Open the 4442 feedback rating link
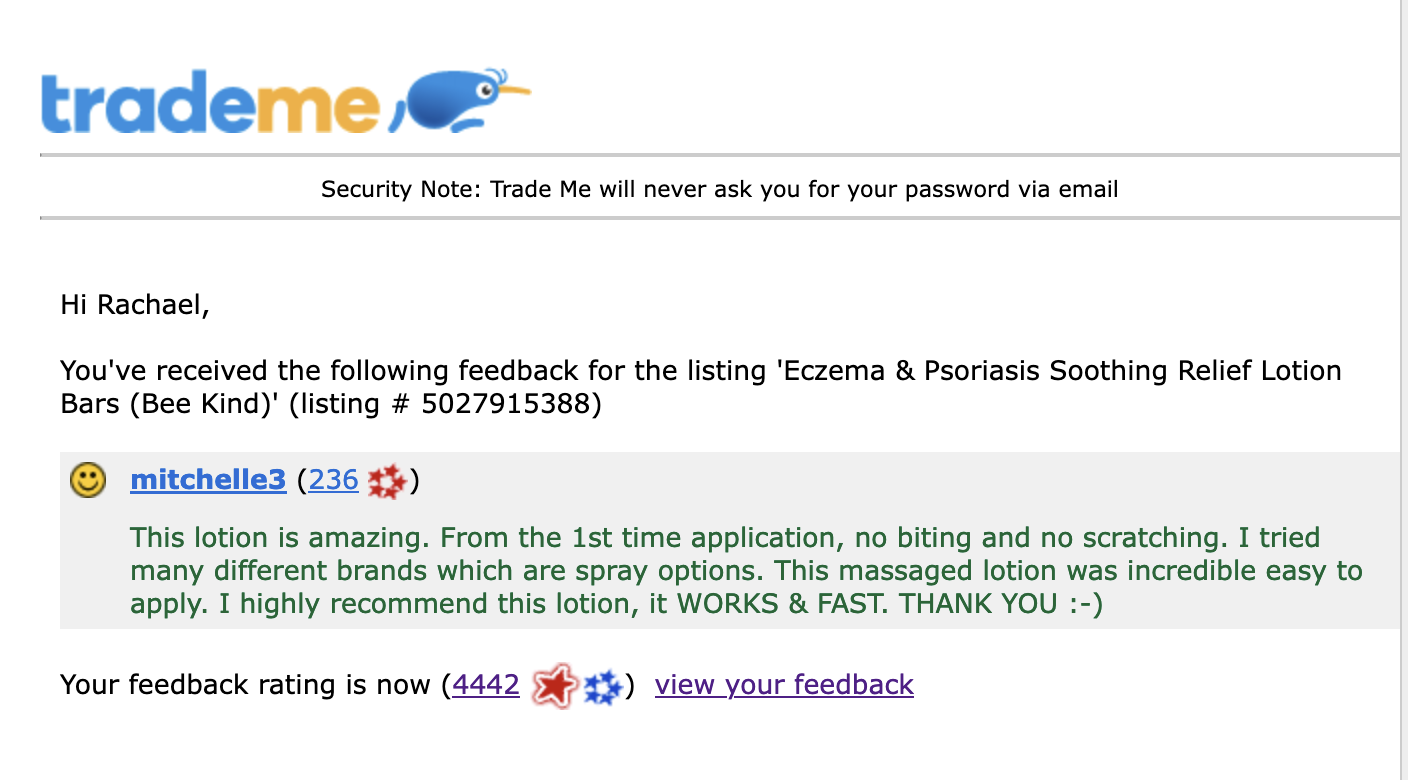The image size is (1408, 780). tap(486, 685)
